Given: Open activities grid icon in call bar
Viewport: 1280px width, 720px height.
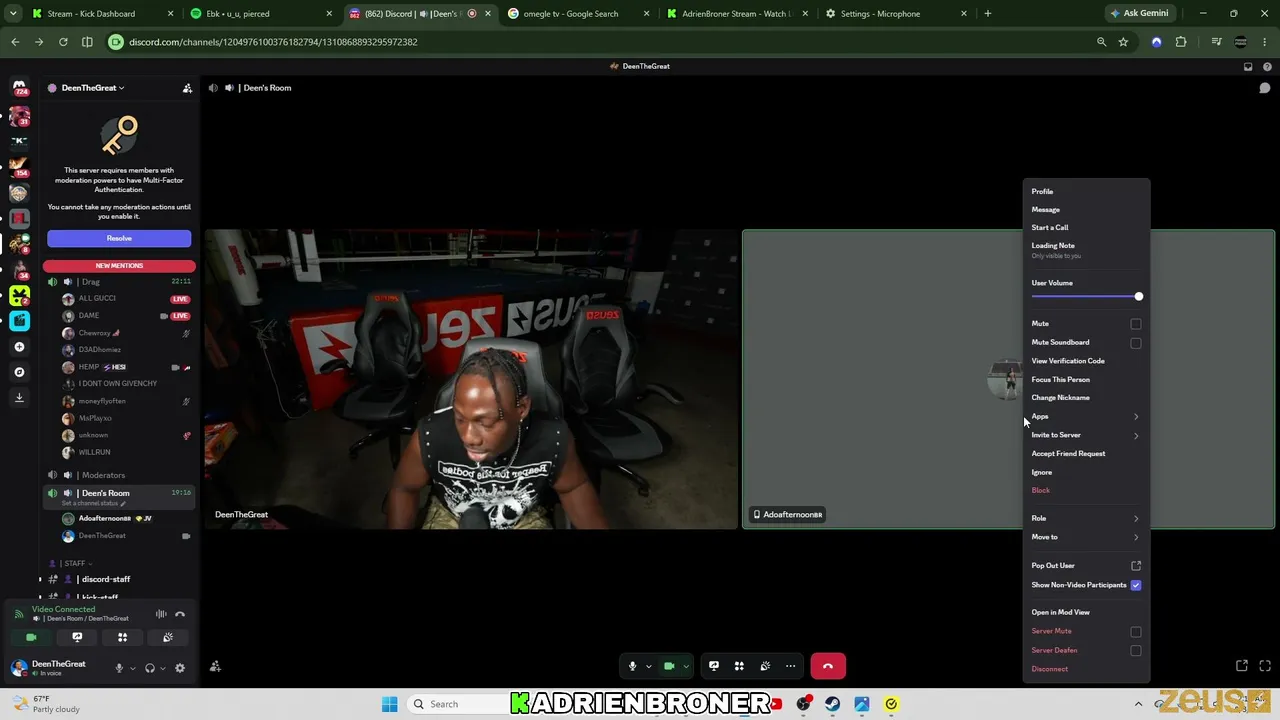Looking at the screenshot, I should pyautogui.click(x=739, y=666).
